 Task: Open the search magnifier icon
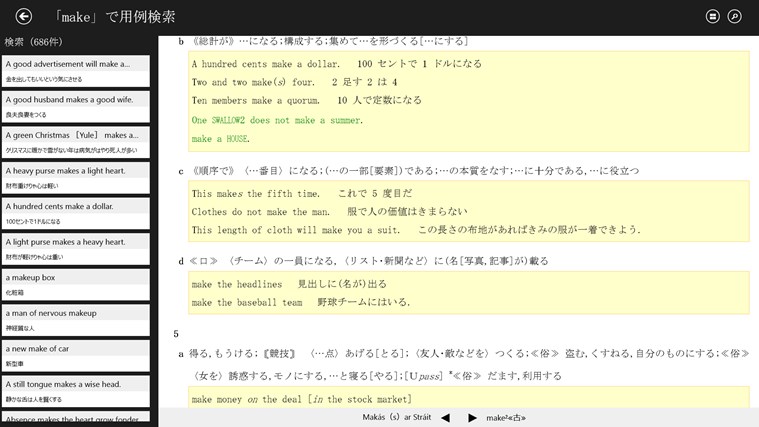[735, 16]
